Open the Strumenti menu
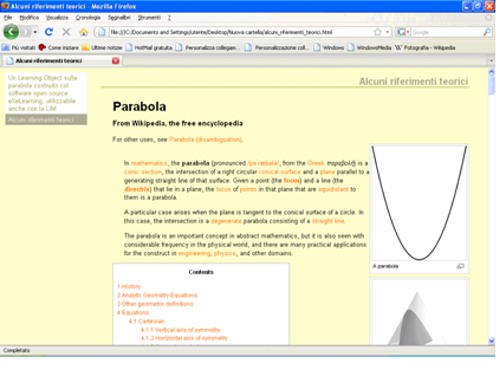The width and height of the screenshot is (500, 372). [149, 17]
